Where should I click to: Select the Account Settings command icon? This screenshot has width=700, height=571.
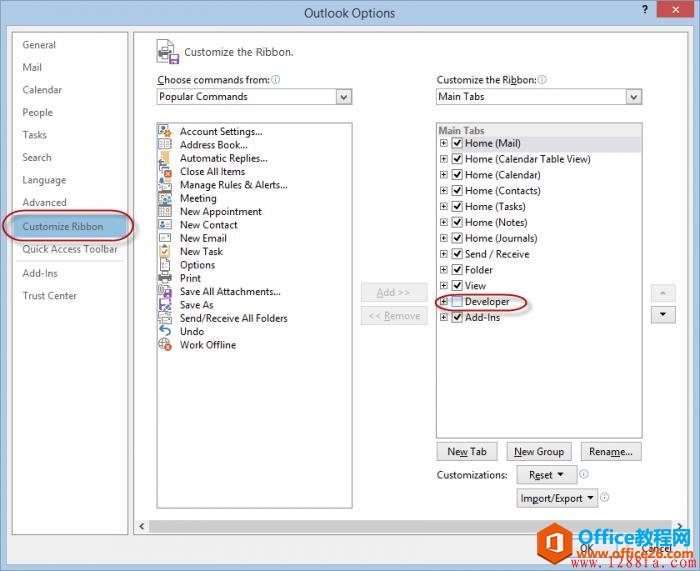165,131
